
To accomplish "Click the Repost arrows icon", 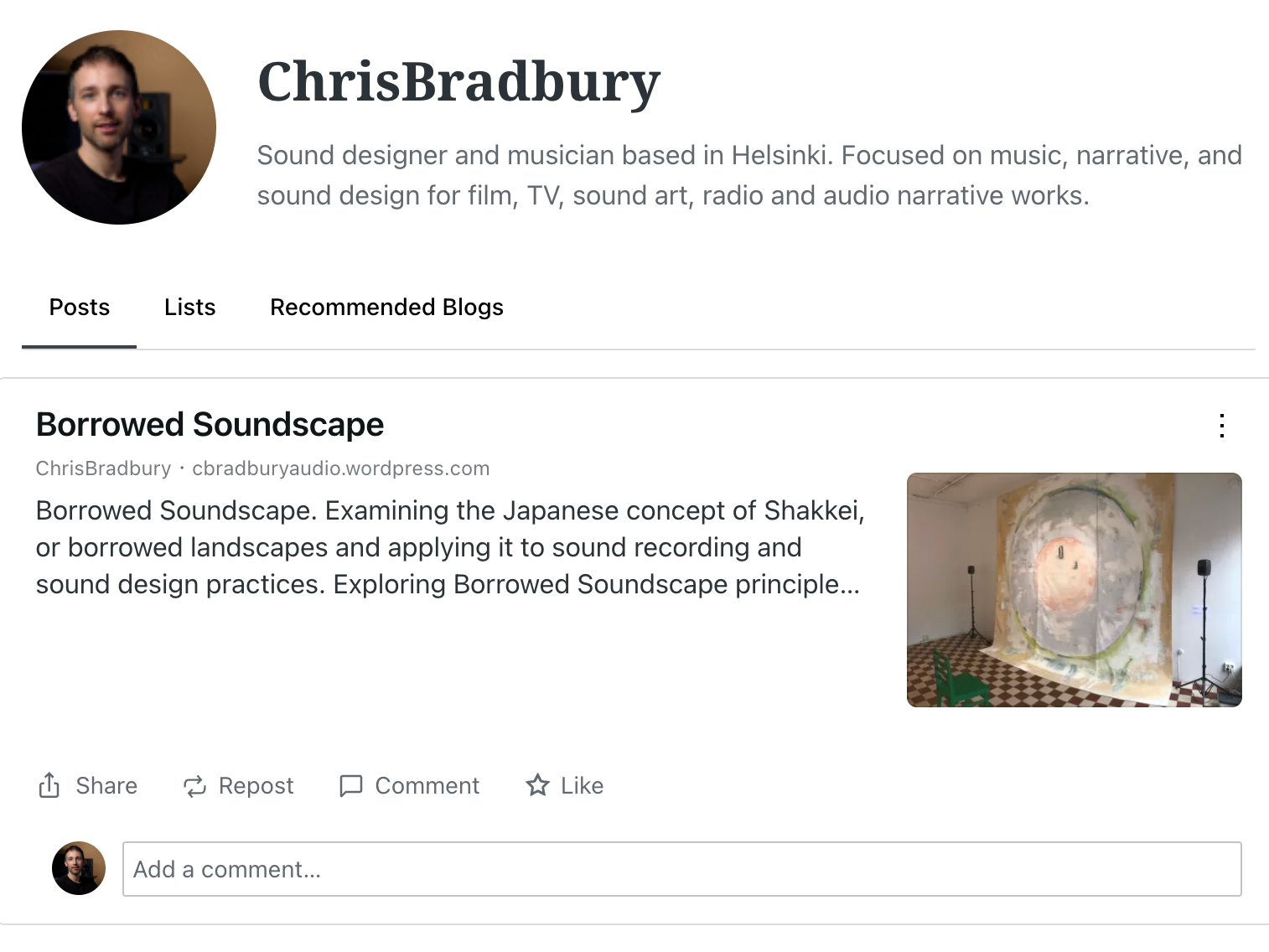I will click(194, 785).
